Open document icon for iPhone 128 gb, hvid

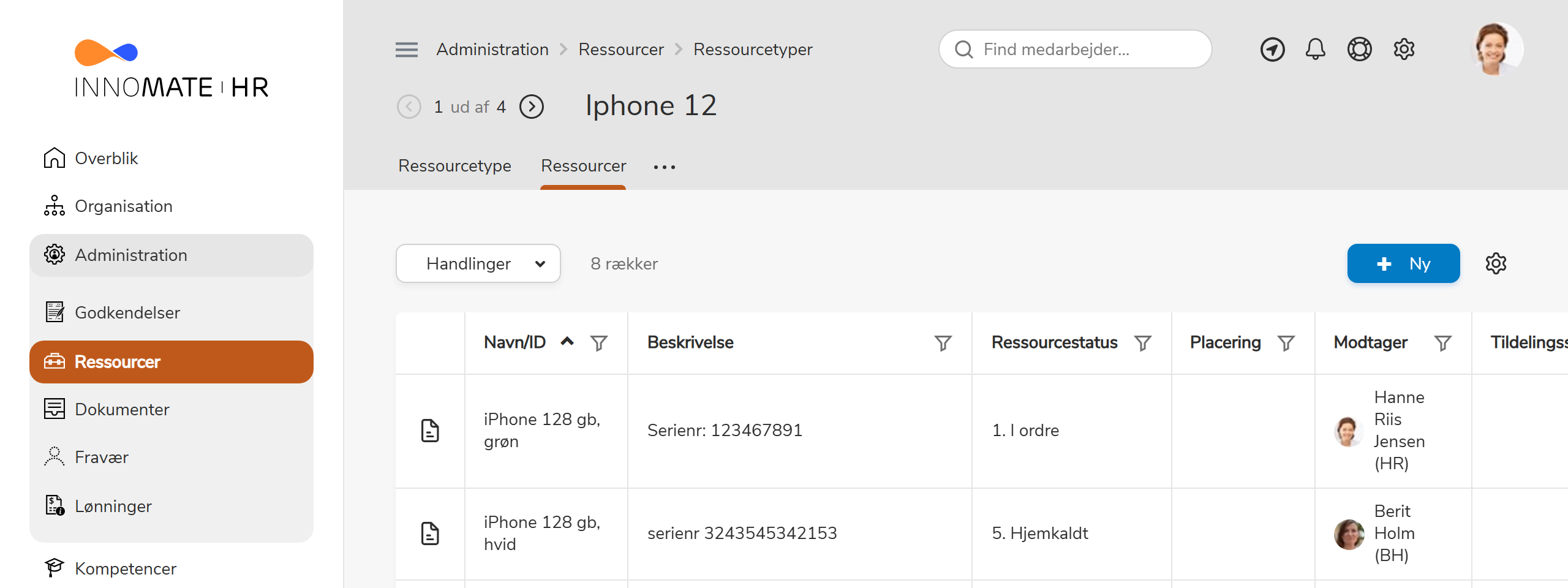pos(430,533)
